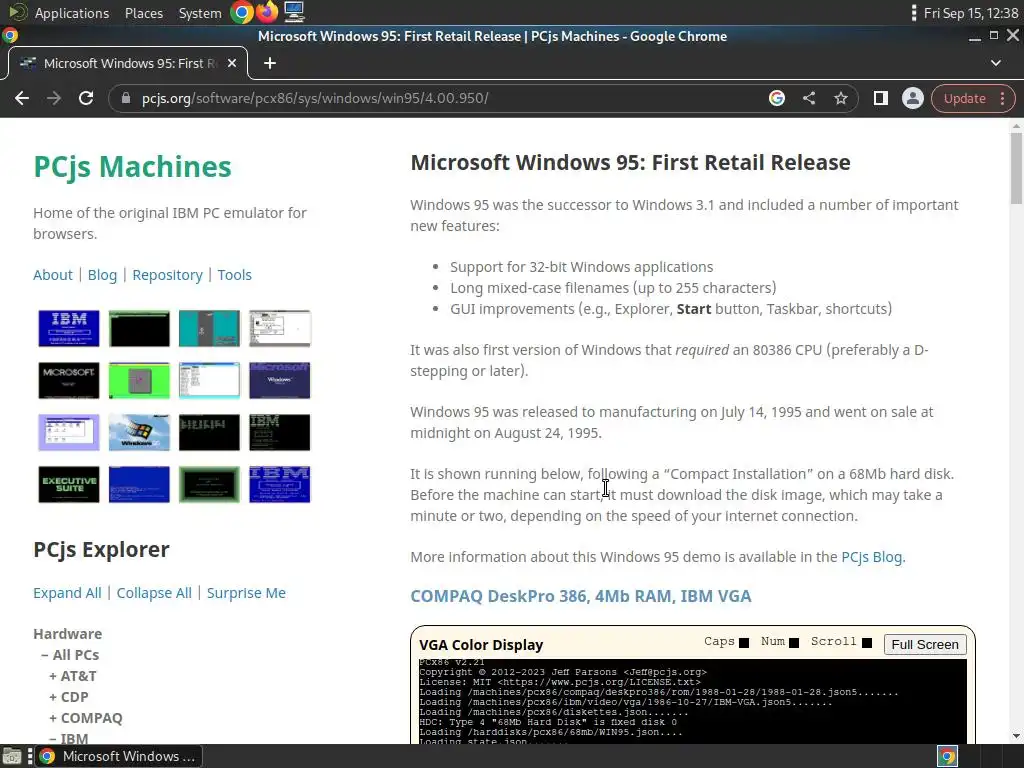Open the white windows thumbnail in top row
Screen dimensions: 1024x768
tap(280, 328)
